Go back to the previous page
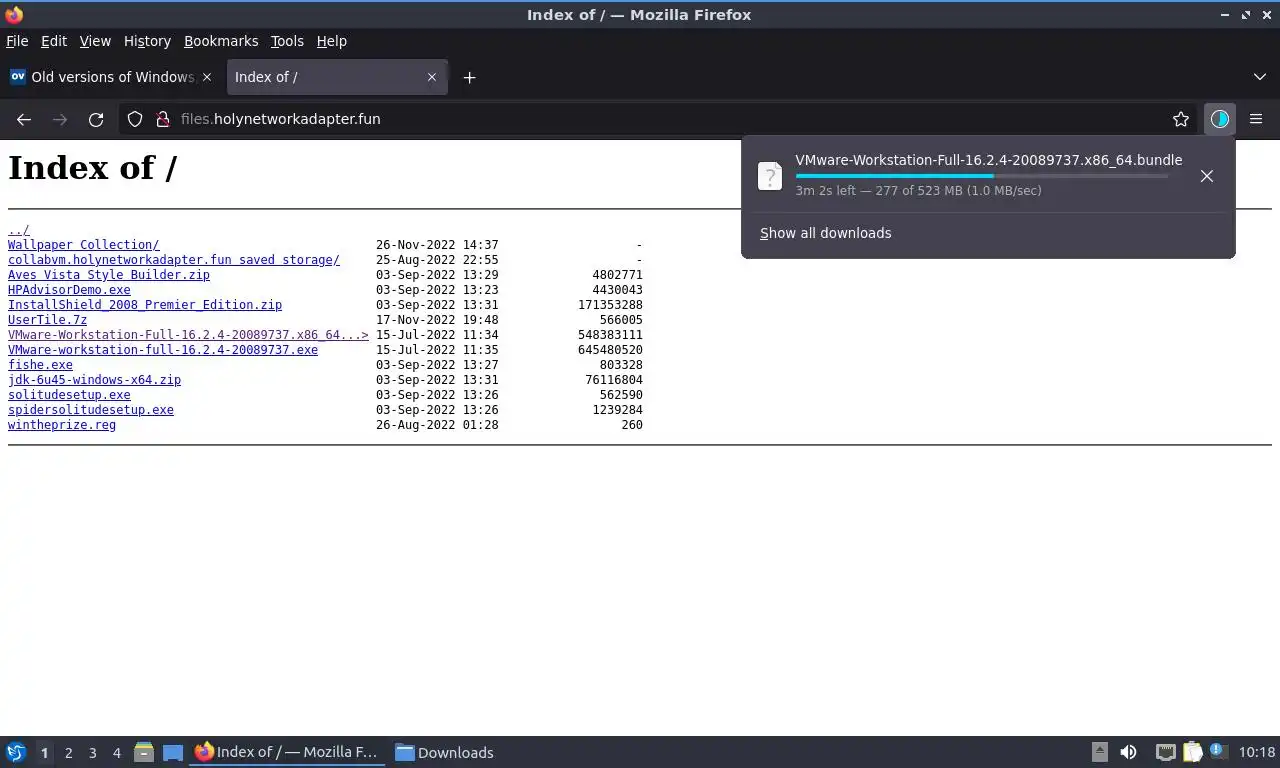 [x=24, y=119]
